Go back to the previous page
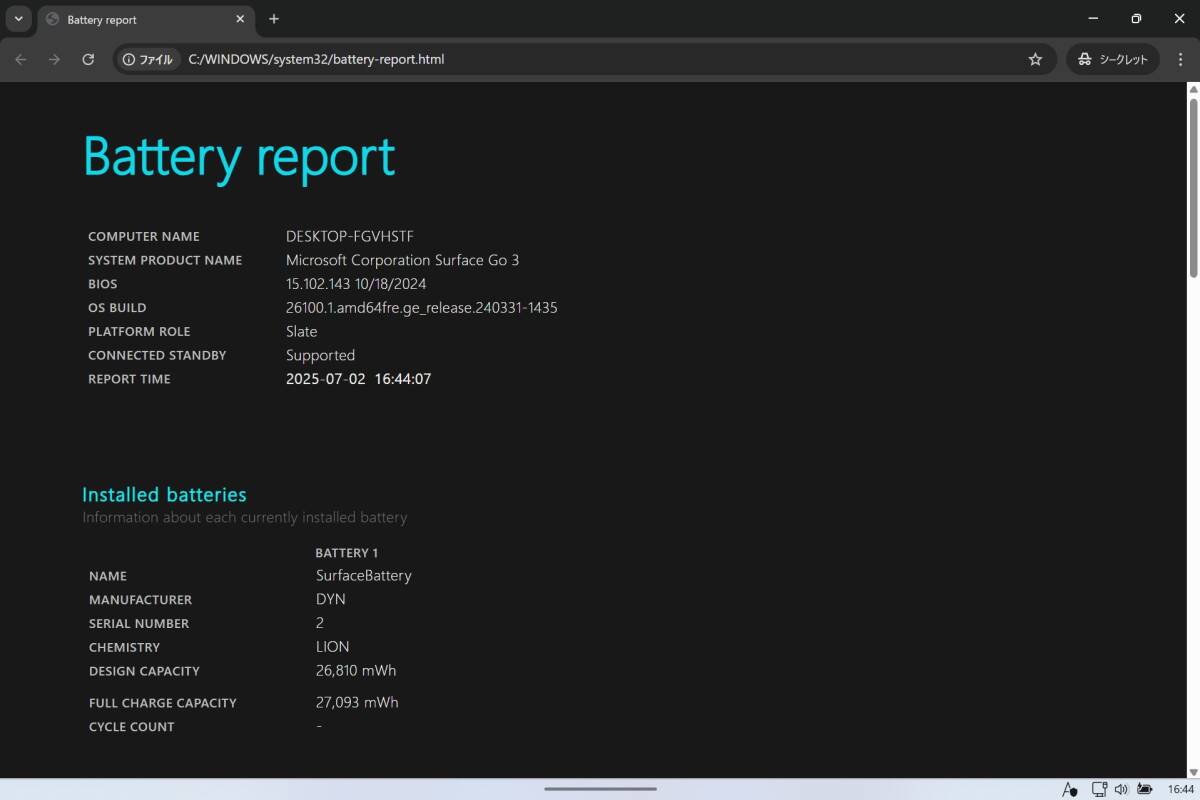The image size is (1200, 800). pyautogui.click(x=21, y=59)
